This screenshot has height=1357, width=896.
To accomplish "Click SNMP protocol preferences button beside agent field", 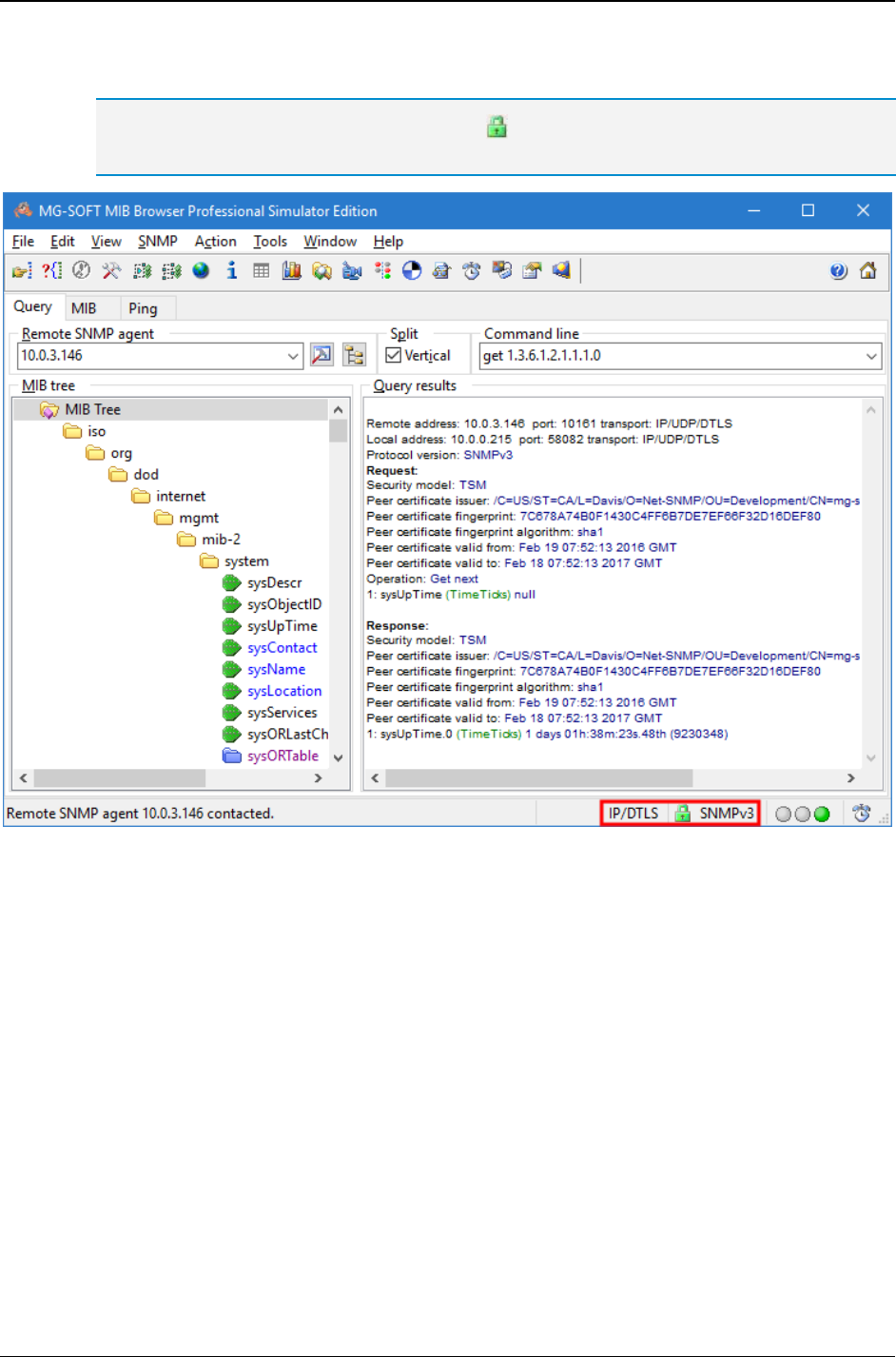I will pyautogui.click(x=322, y=355).
